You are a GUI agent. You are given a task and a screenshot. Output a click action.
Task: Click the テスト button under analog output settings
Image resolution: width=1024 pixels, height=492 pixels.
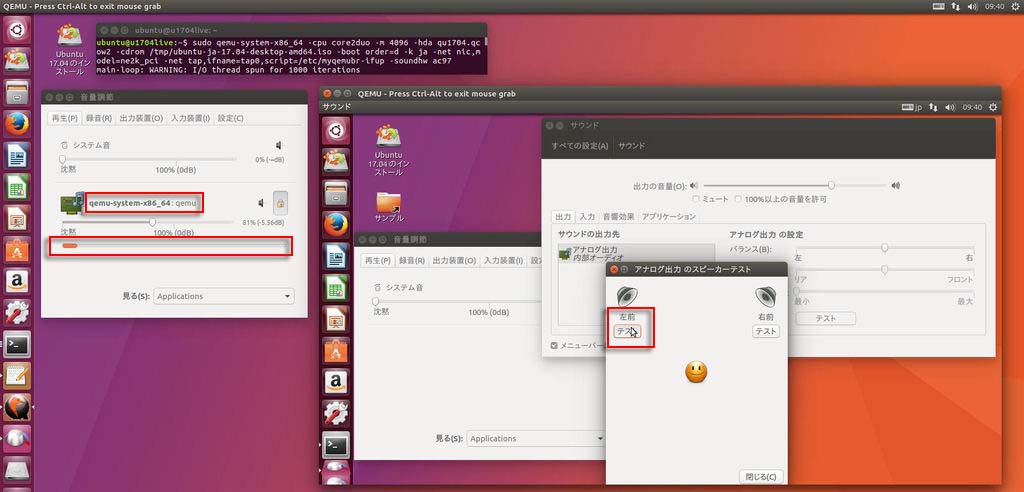click(825, 319)
